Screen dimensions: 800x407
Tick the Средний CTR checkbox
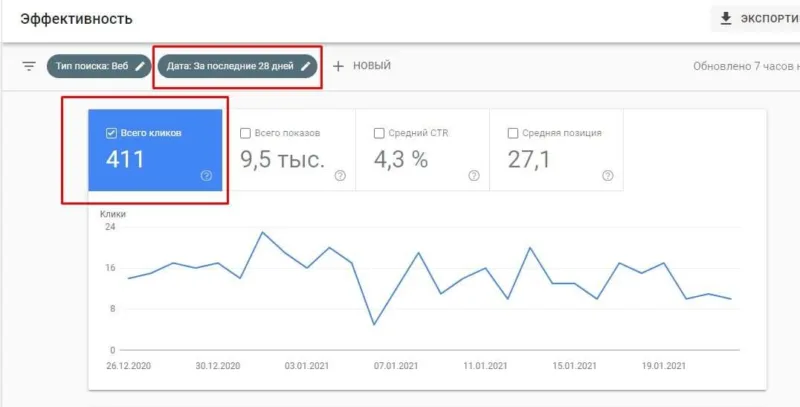pyautogui.click(x=379, y=133)
